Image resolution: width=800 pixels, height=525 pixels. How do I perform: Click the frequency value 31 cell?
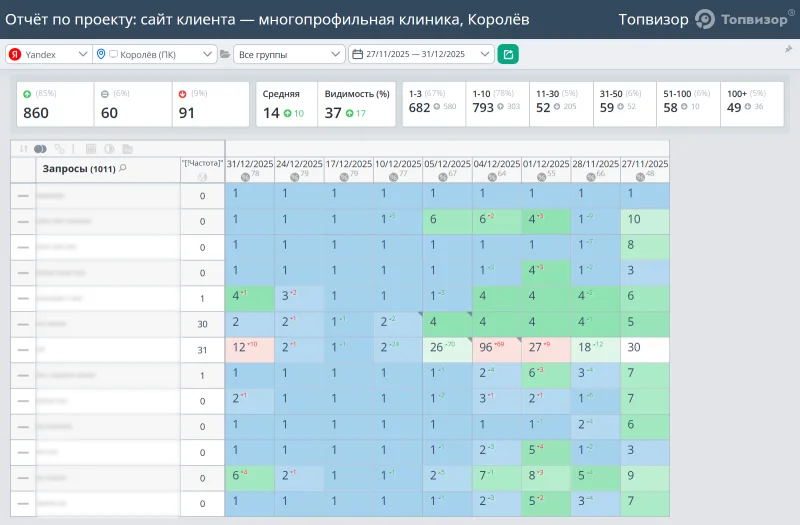tap(203, 350)
